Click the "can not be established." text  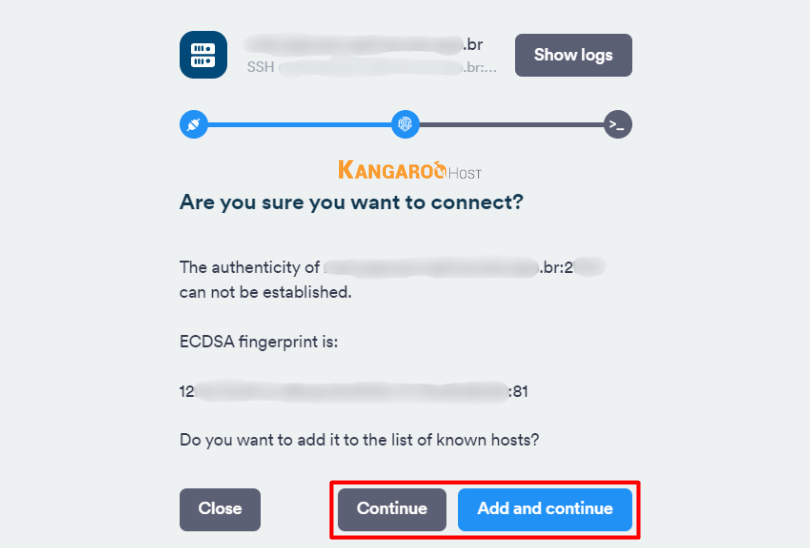pos(265,294)
